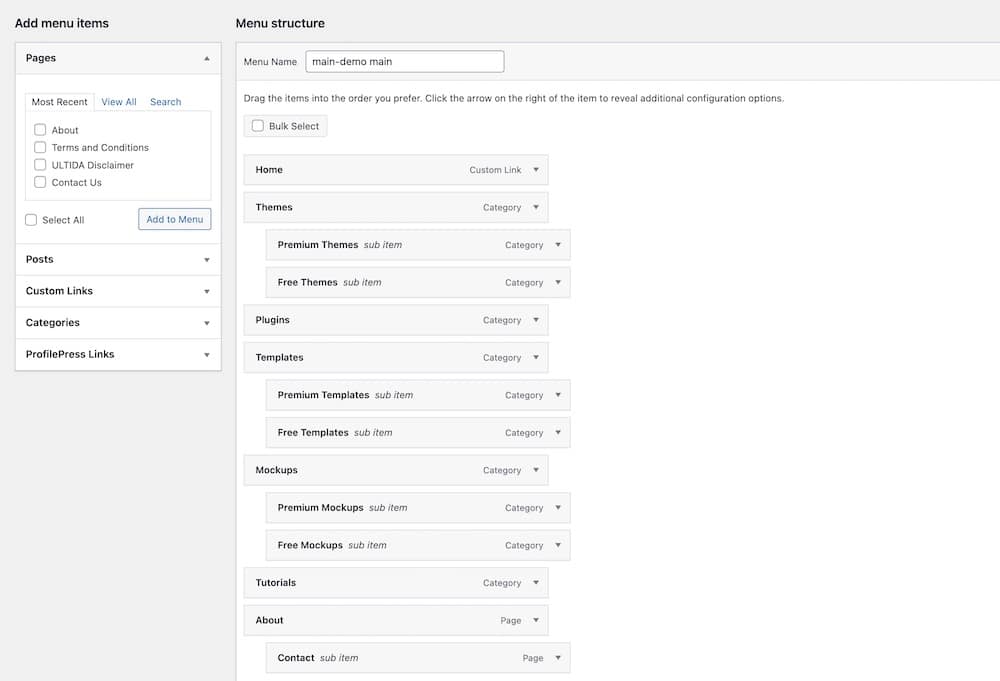Click the Menu Name input field
Screen dimensions: 1000x681
[x=405, y=62]
